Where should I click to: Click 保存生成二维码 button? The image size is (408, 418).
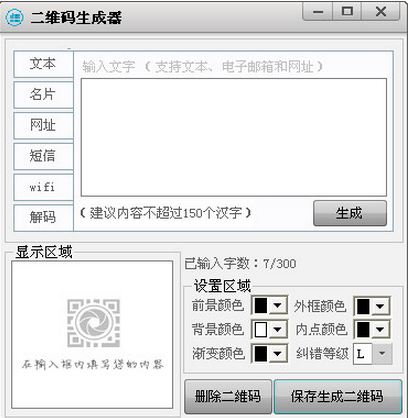pos(338,396)
